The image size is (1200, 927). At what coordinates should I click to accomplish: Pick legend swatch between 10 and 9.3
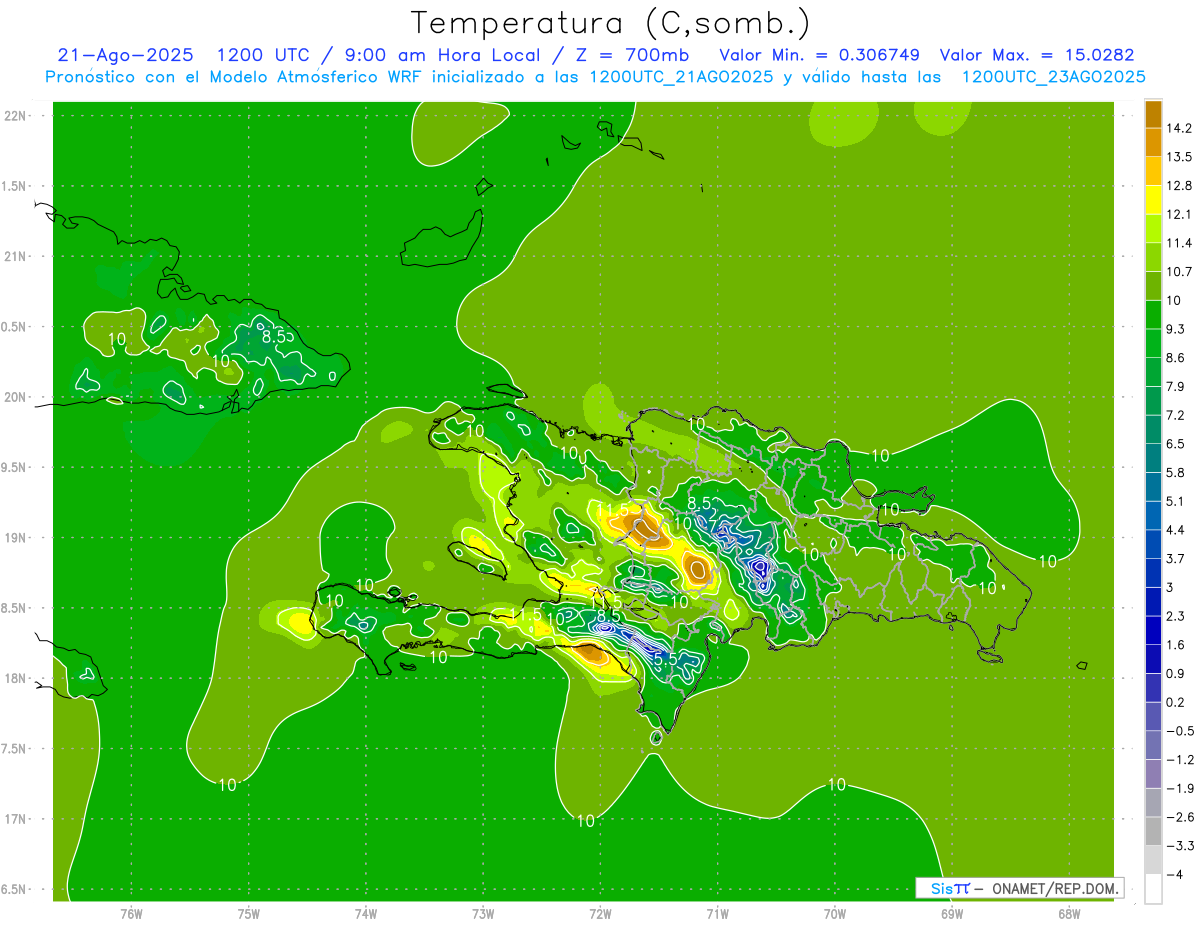pos(1153,315)
